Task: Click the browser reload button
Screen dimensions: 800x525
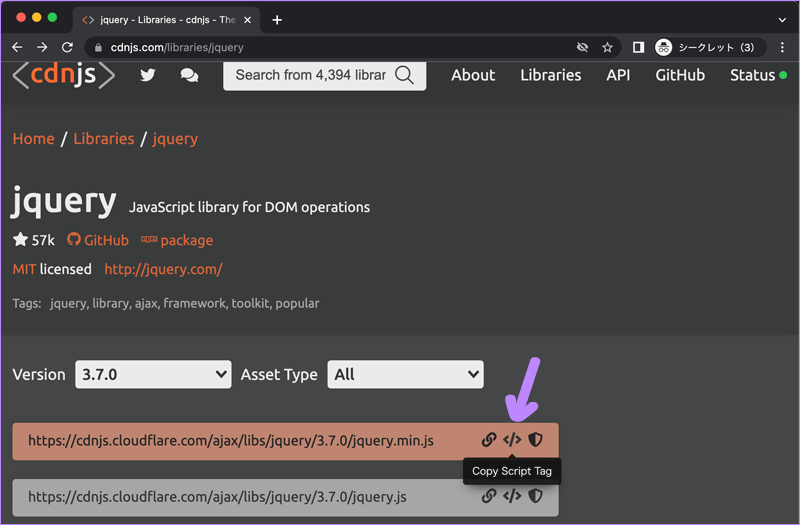Action: coord(68,47)
